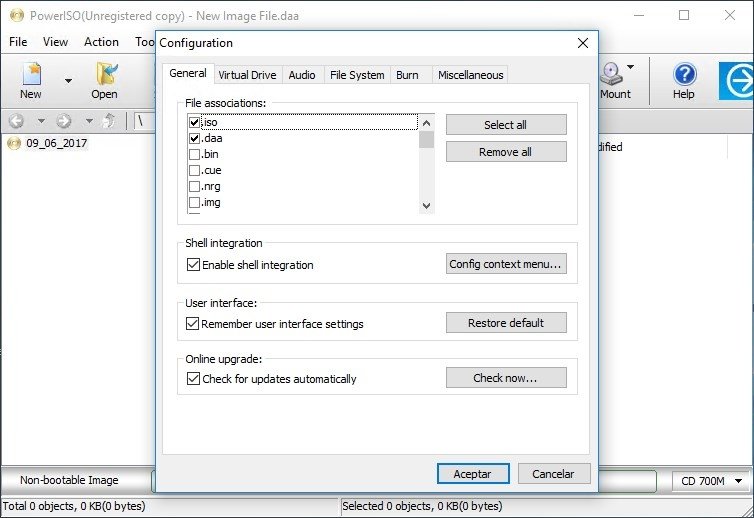Confirm with the Aceptar button
The width and height of the screenshot is (754, 518).
pos(473,474)
